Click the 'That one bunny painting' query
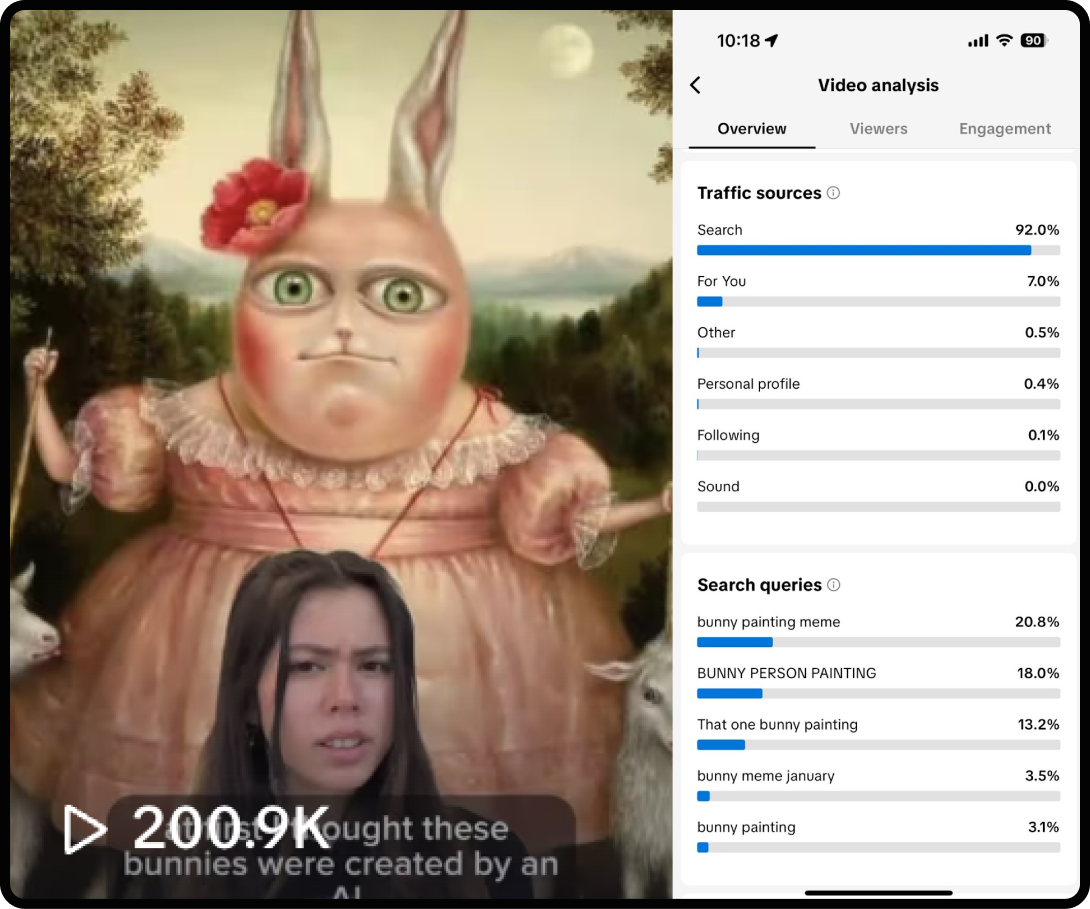1090x909 pixels. tap(777, 725)
